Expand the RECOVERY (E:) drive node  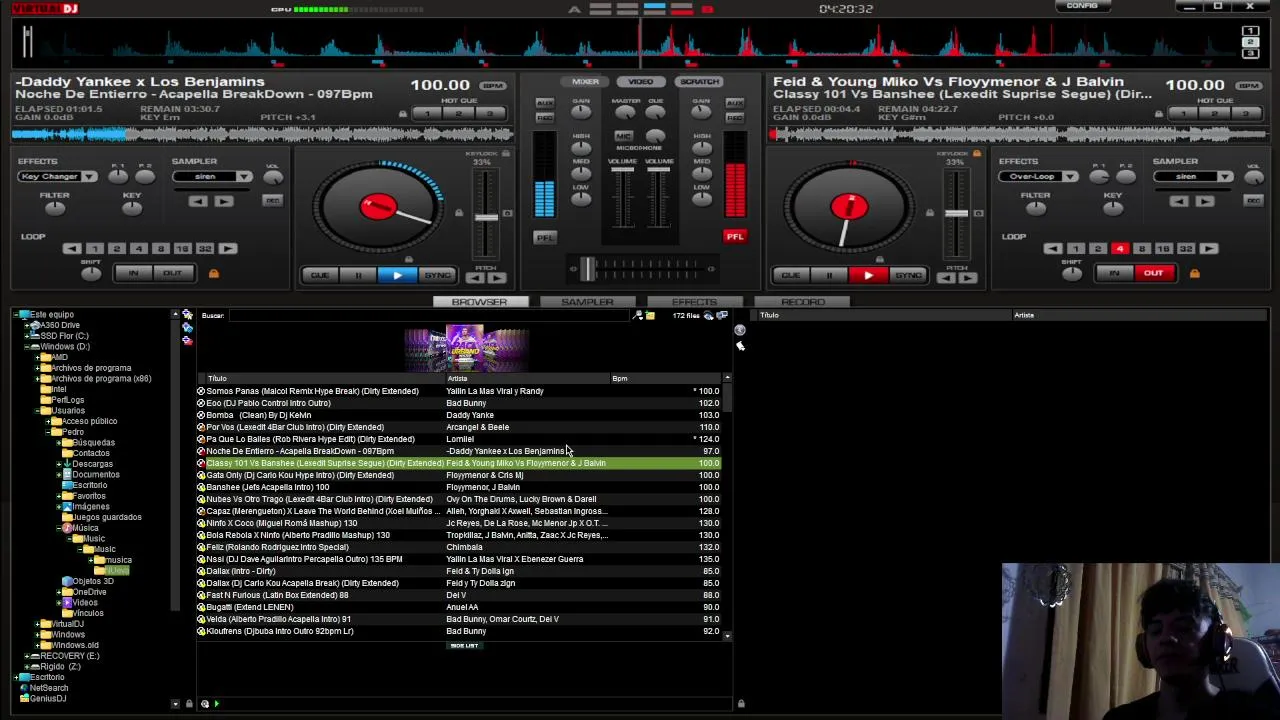(27, 656)
